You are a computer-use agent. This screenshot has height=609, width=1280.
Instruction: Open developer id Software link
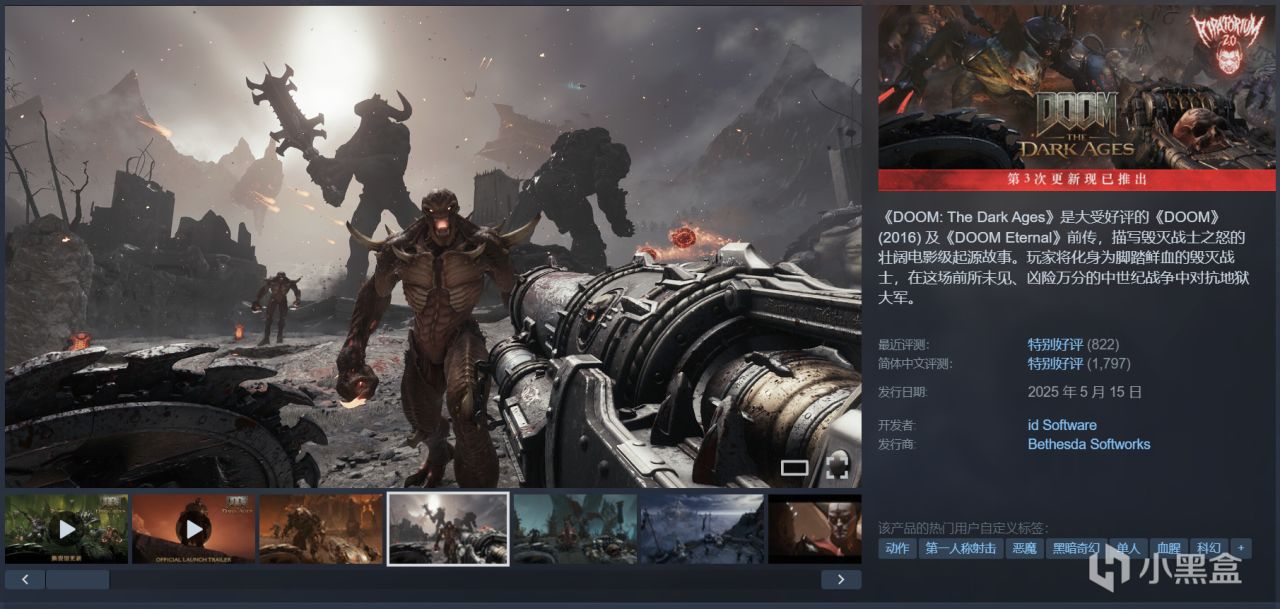pyautogui.click(x=1062, y=425)
